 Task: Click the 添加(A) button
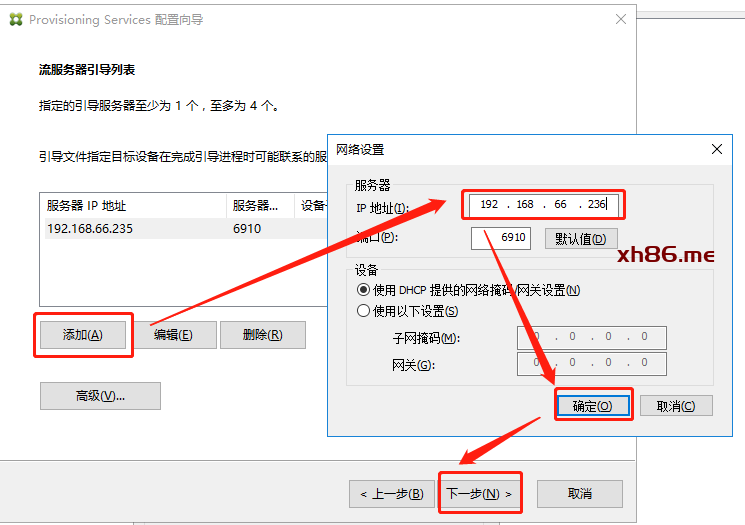[x=83, y=335]
